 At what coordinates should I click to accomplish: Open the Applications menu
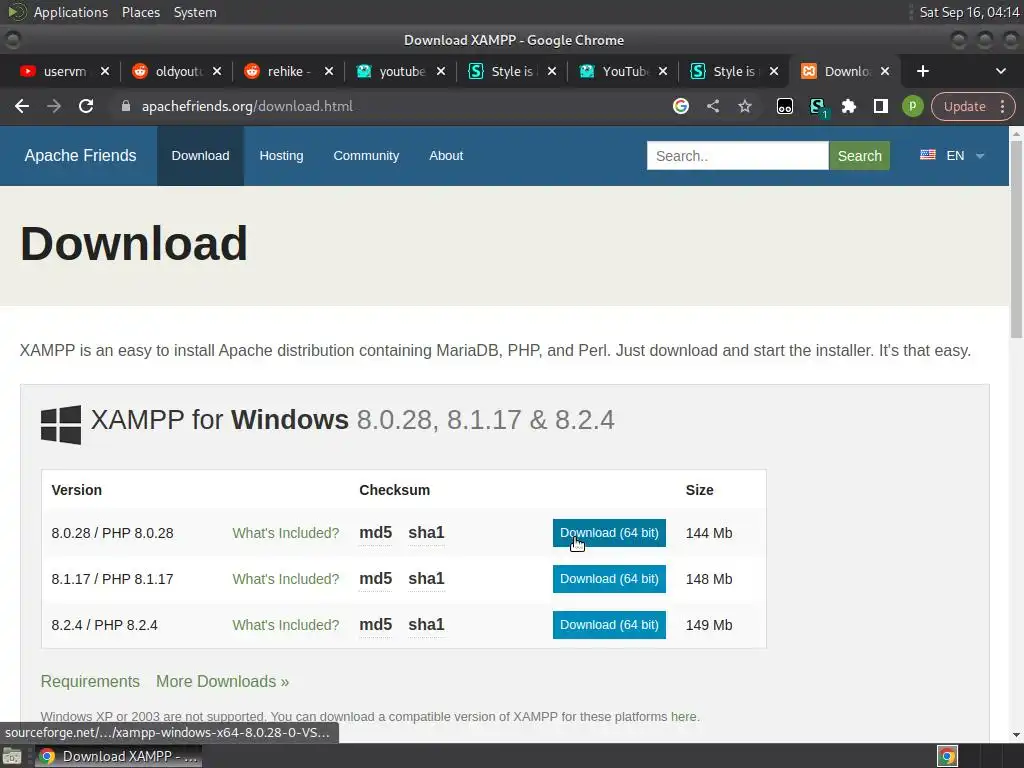71,12
